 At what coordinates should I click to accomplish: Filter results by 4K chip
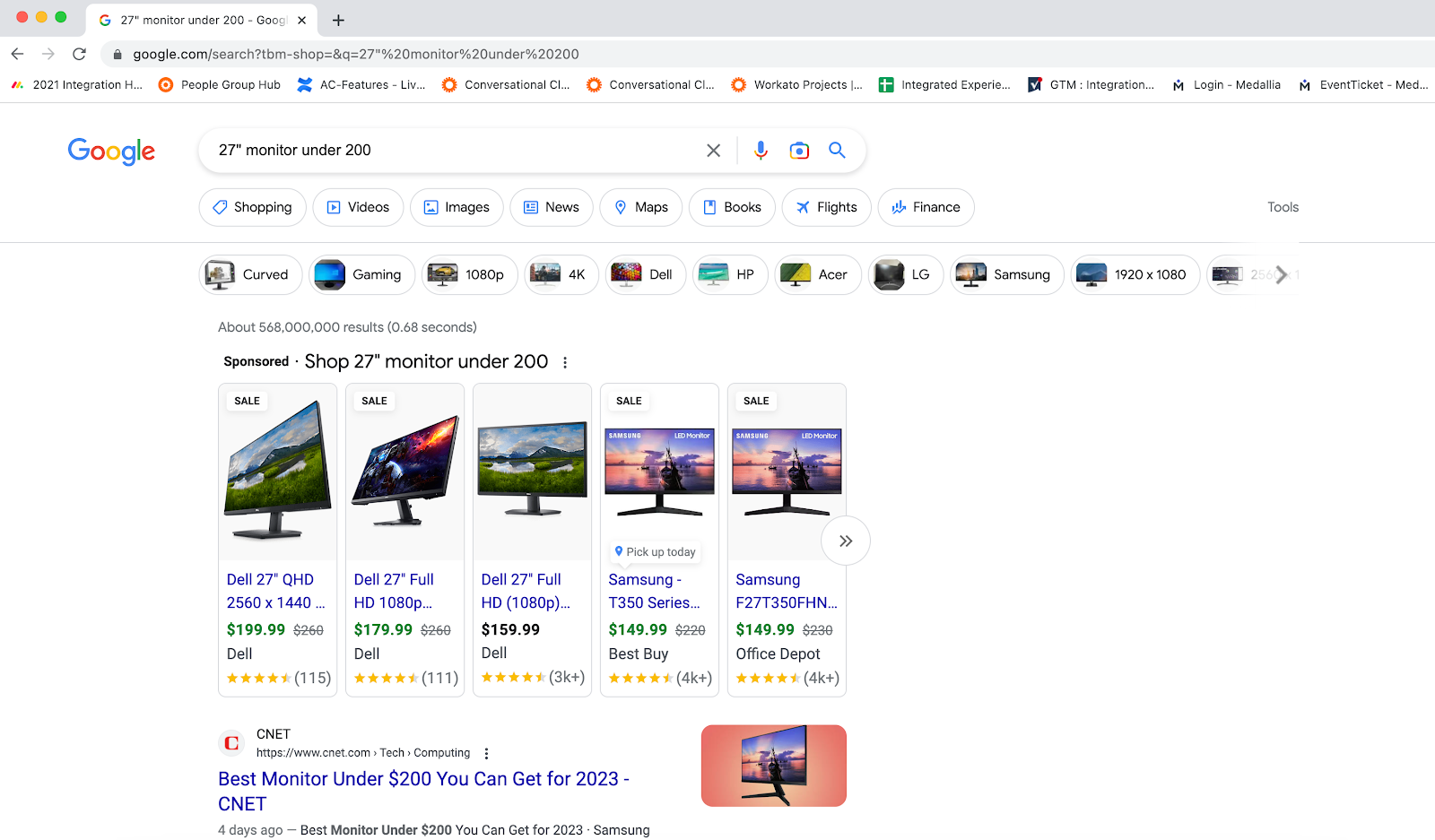(x=561, y=274)
